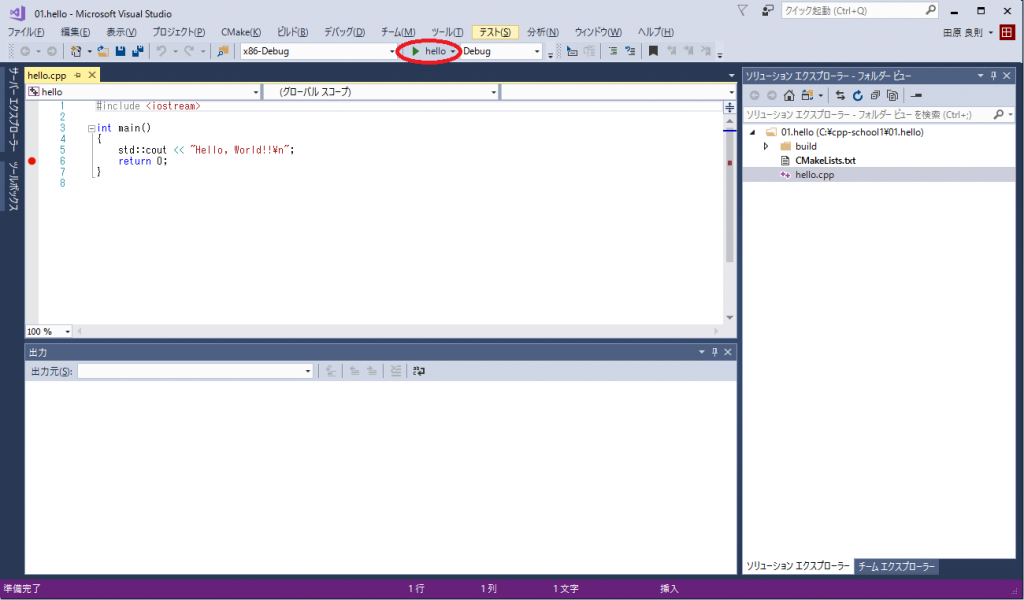Viewport: 1024px width, 600px height.
Task: Pin the Solution Explorer panel
Action: click(x=993, y=76)
